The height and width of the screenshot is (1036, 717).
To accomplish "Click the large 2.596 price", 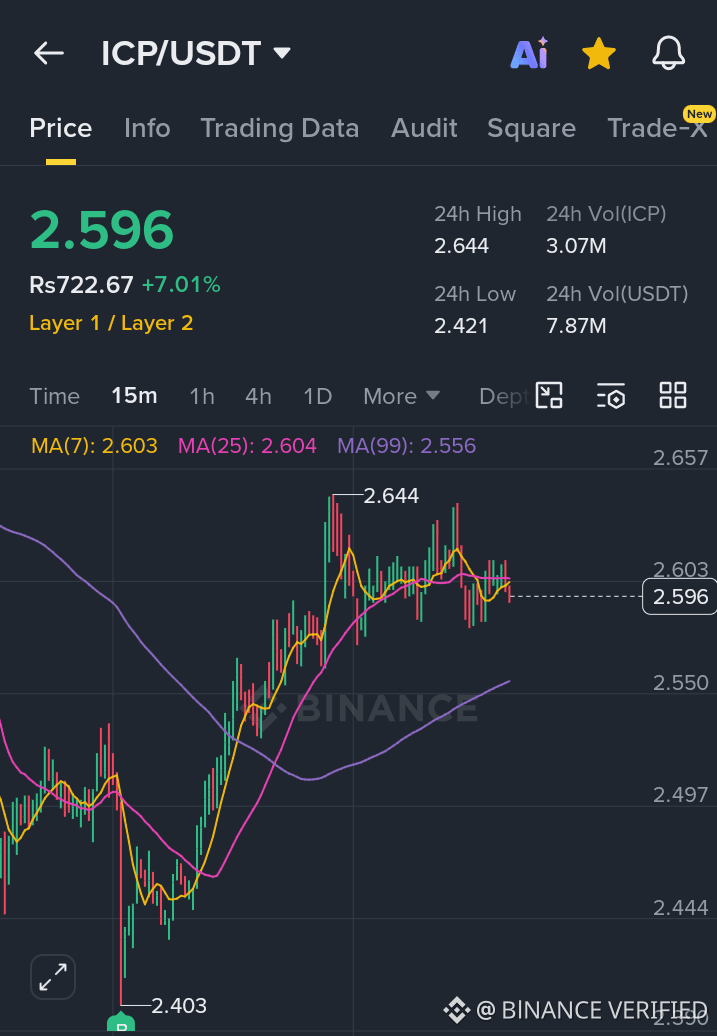I will (x=102, y=230).
